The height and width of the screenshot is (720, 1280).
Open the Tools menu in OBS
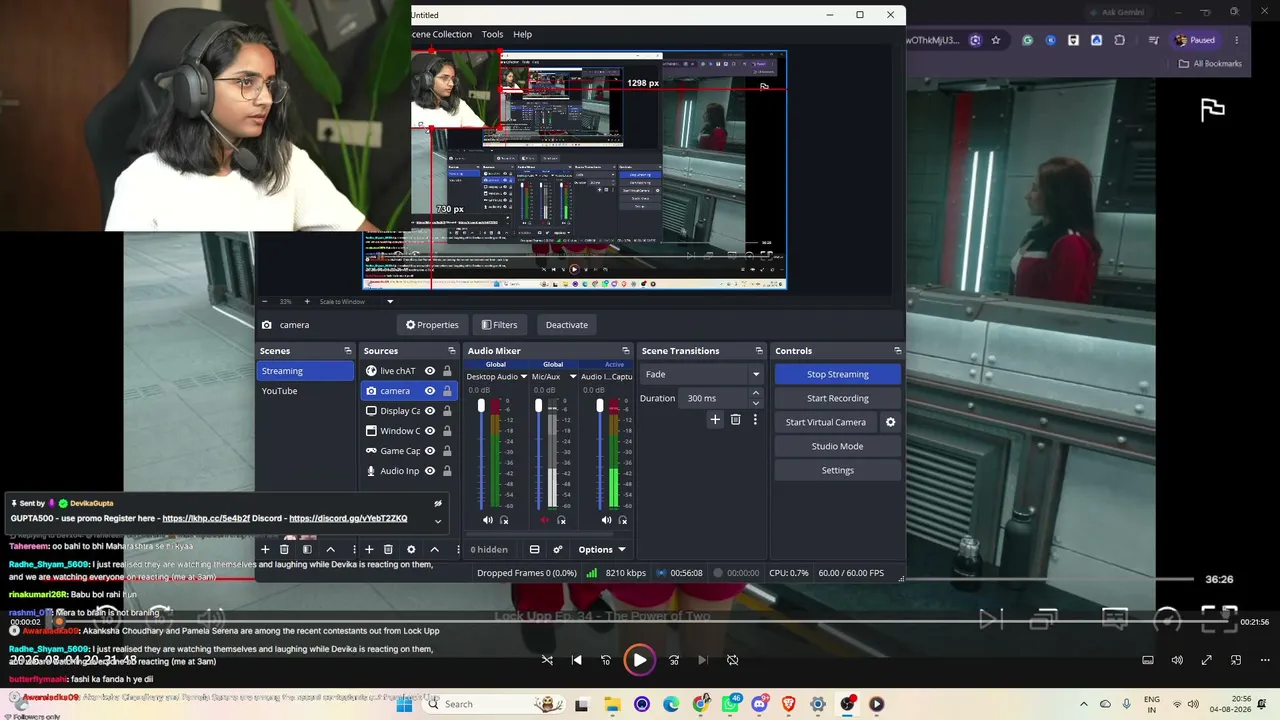coord(492,34)
